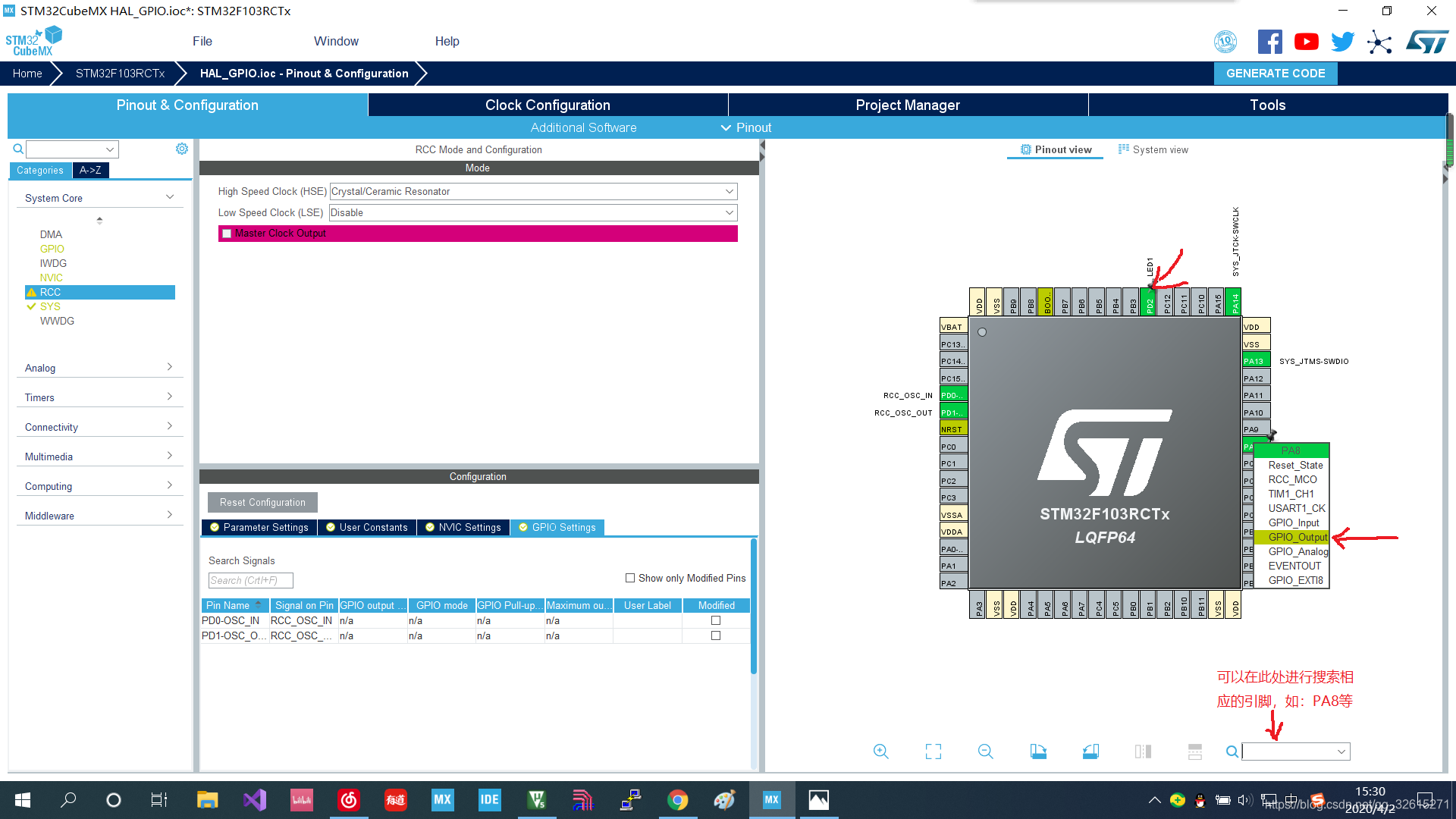The image size is (1456, 819).
Task: Click the pin search magnifier icon
Action: 1232,752
